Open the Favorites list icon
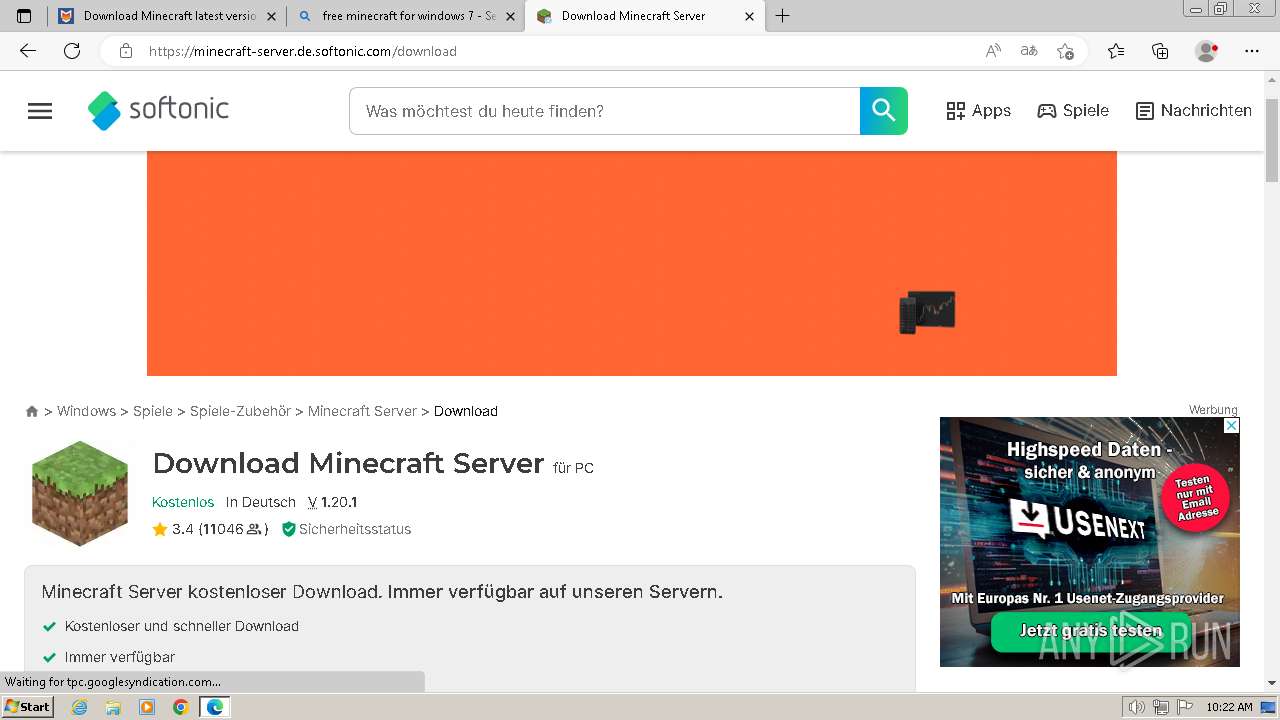The image size is (1280, 720). pos(1116,51)
